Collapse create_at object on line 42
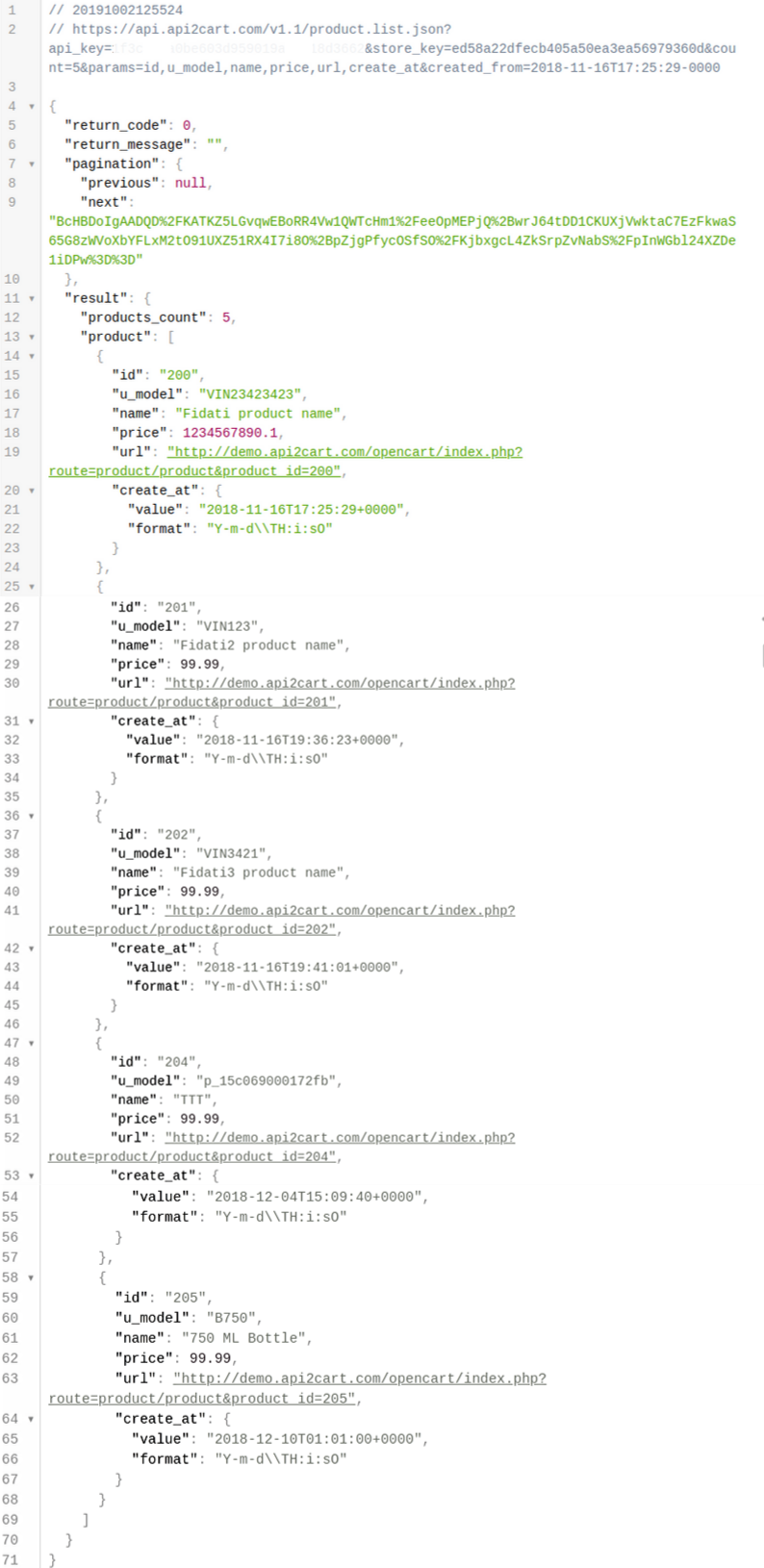The height and width of the screenshot is (1568, 764). (x=32, y=948)
